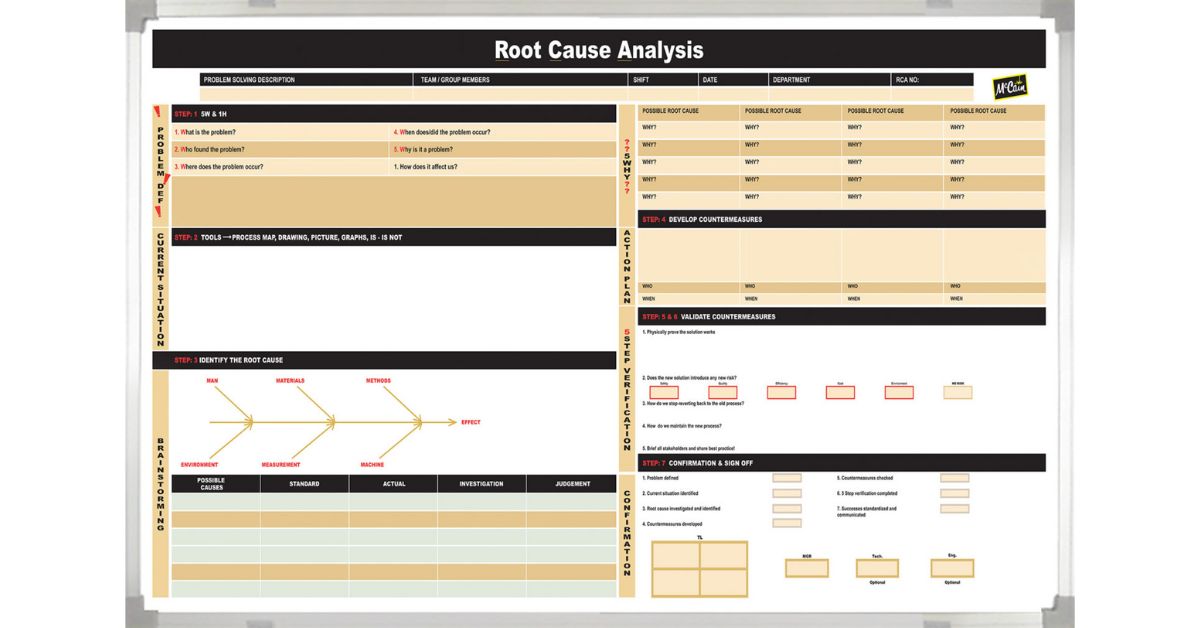Click the red exclamation icon beside PROBLEM DEF
This screenshot has width=1200, height=628.
159,110
